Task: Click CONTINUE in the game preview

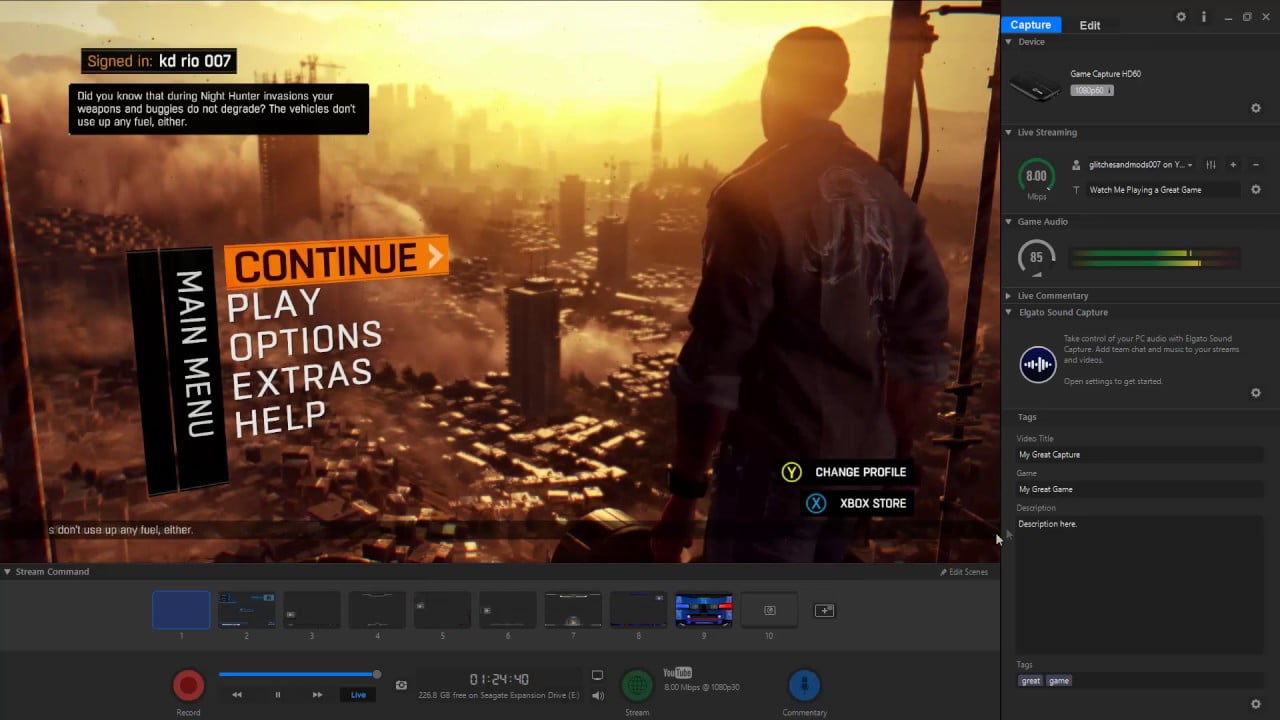Action: click(336, 261)
